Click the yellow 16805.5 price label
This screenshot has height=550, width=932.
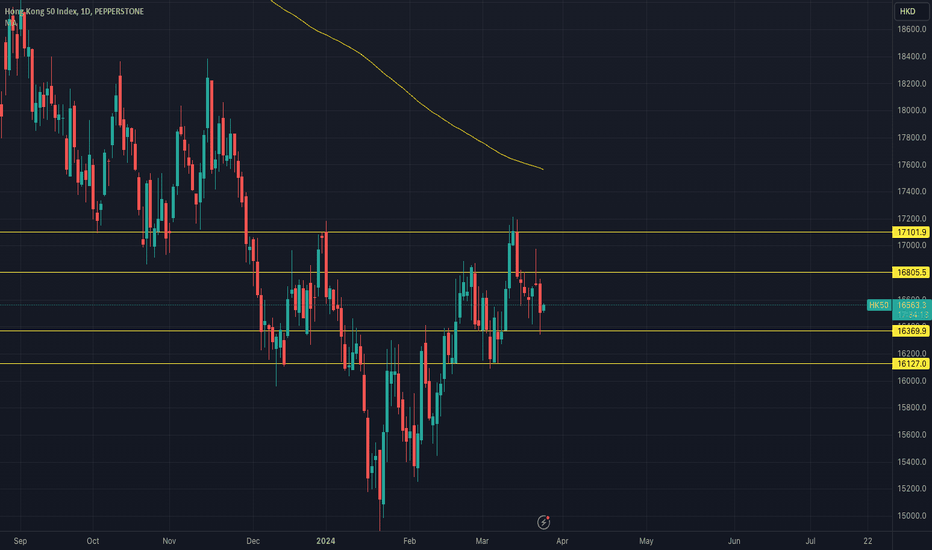click(x=911, y=272)
